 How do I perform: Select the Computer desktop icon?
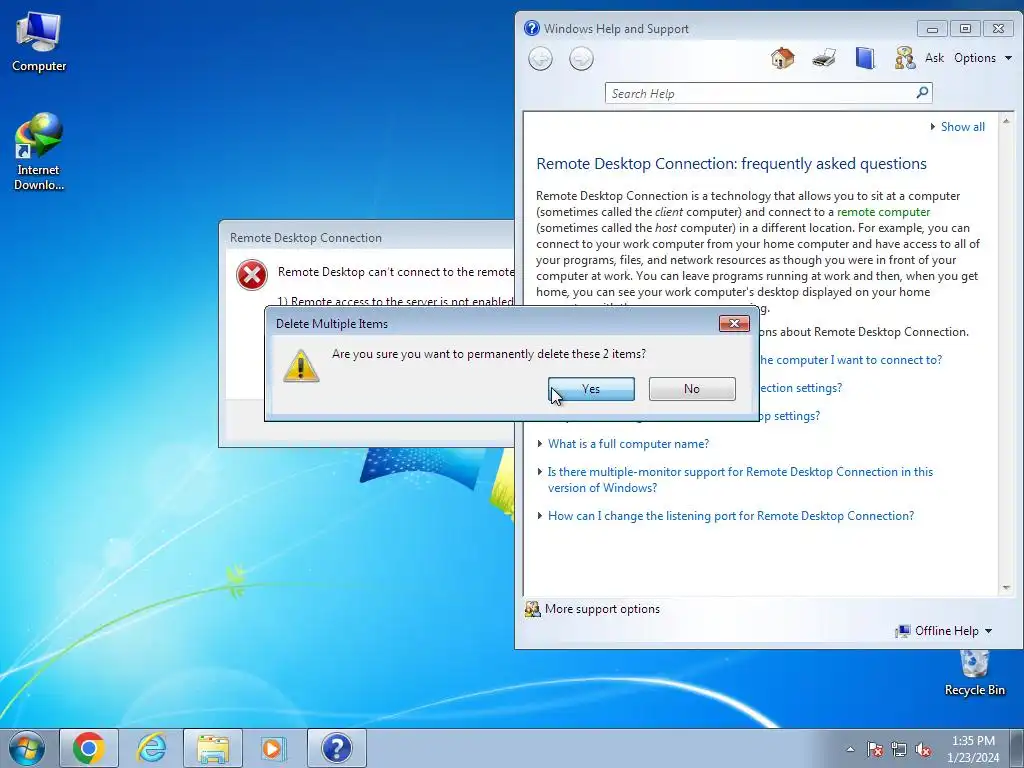click(39, 42)
